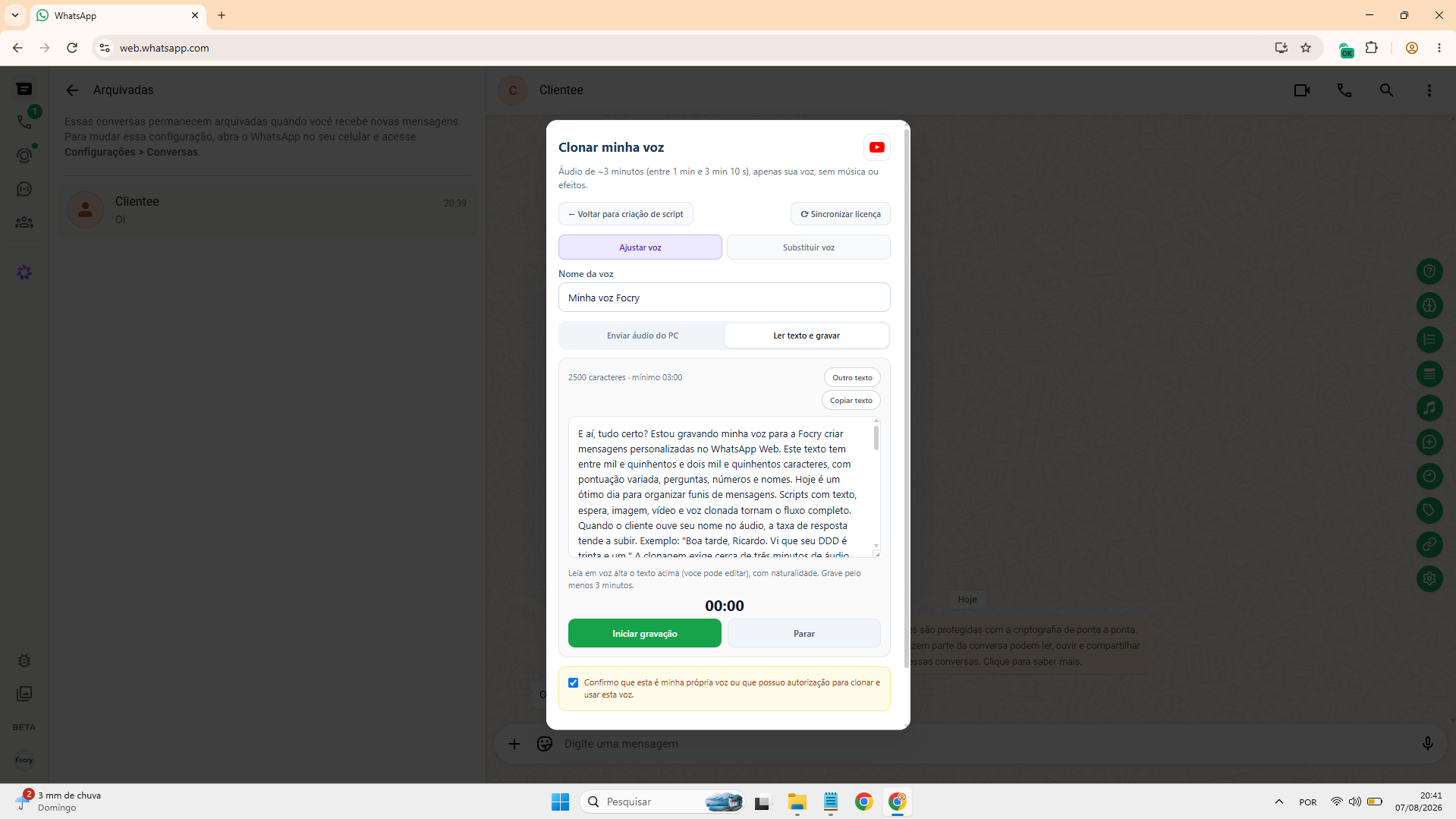Viewport: 1456px width, 819px height.
Task: Click the gear settings extension icon
Action: pos(1429,578)
